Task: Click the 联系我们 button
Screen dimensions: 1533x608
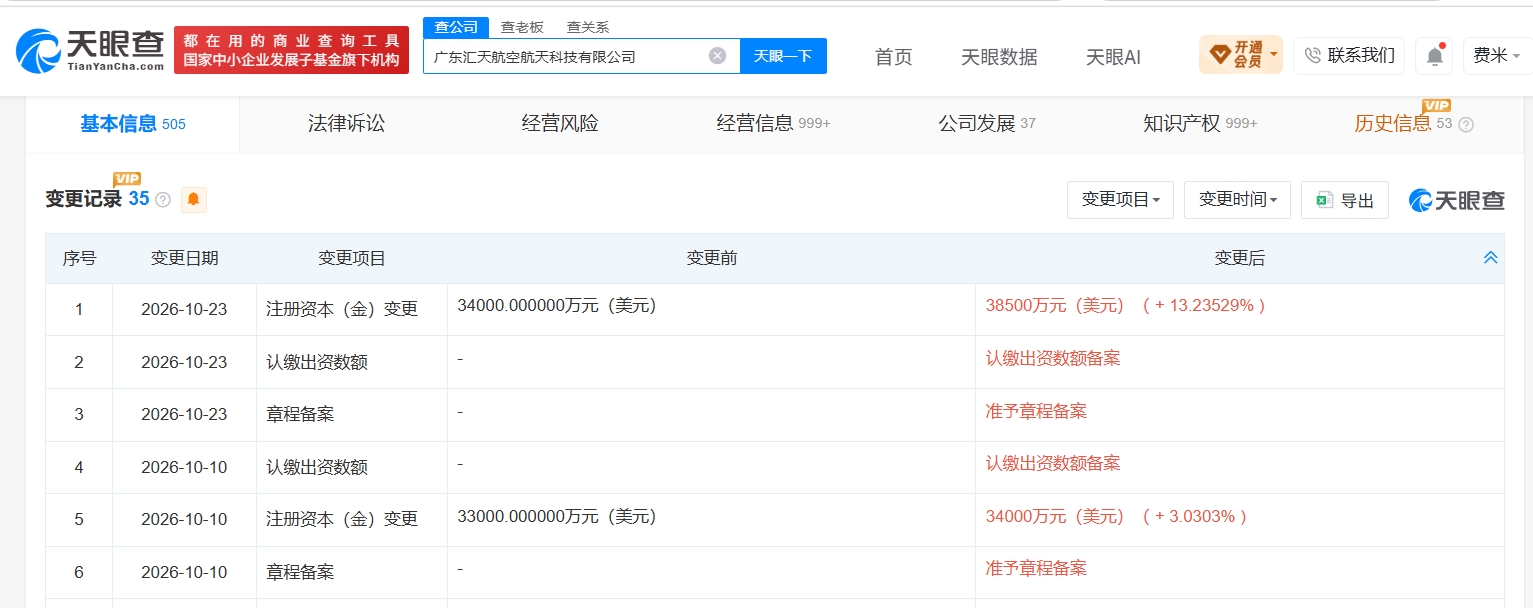Action: click(1349, 56)
